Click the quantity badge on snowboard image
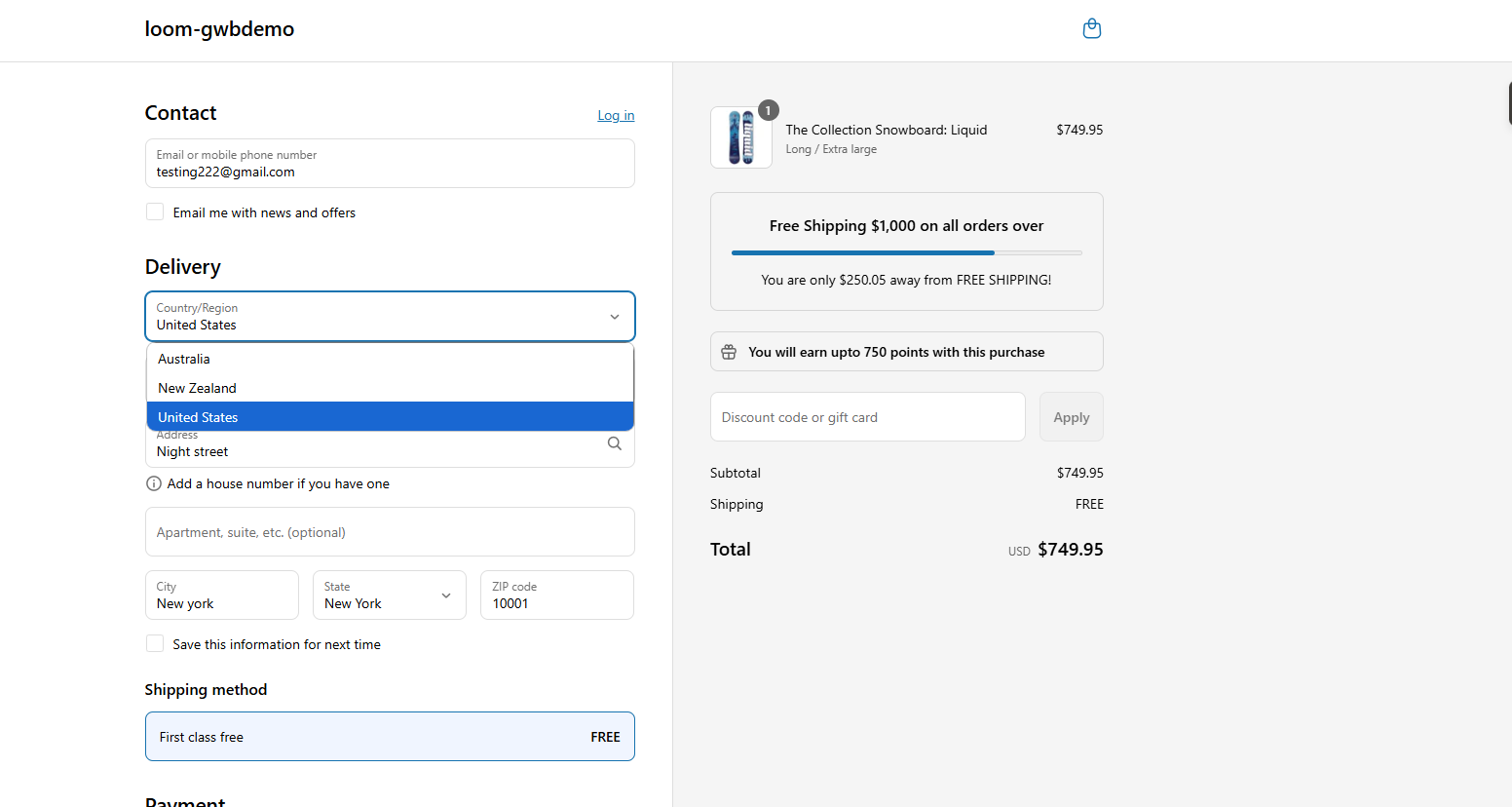Image resolution: width=1512 pixels, height=807 pixels. point(768,111)
